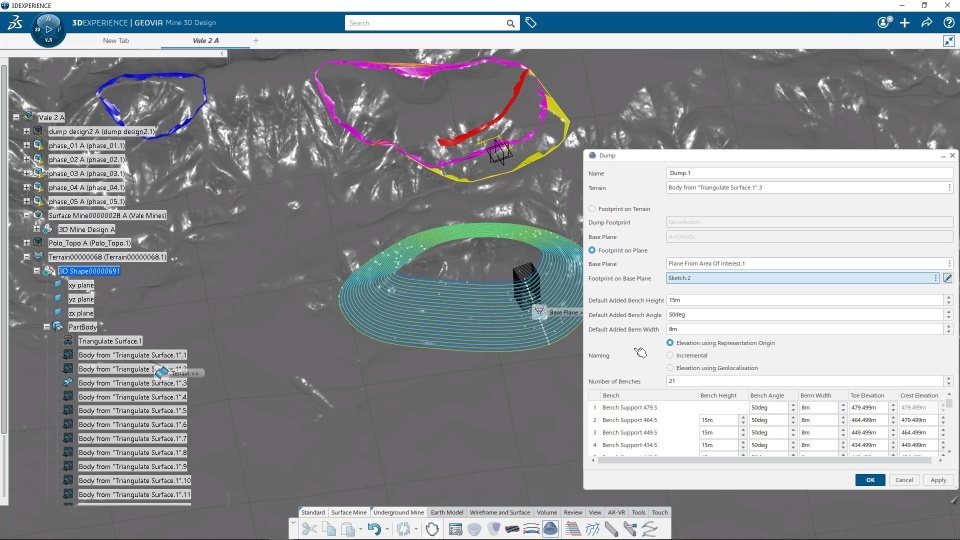Click the gray beam solid icon

point(611,528)
